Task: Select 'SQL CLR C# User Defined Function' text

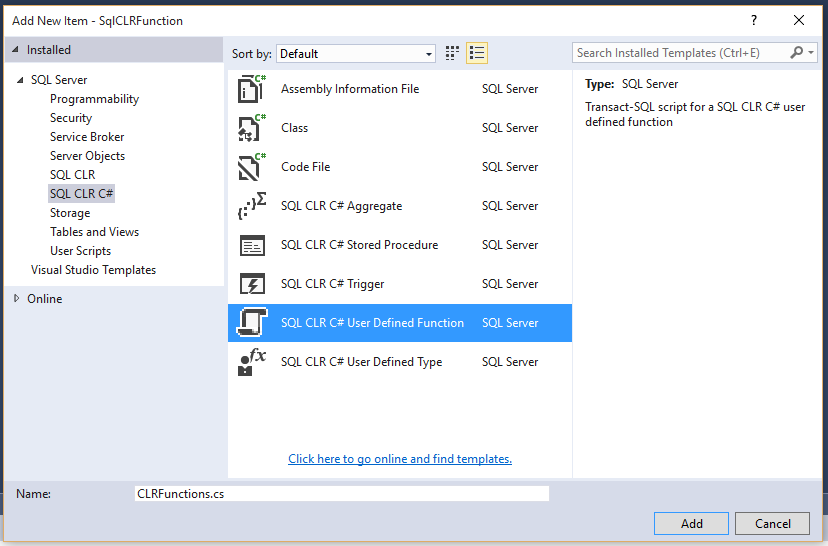Action: click(x=372, y=323)
